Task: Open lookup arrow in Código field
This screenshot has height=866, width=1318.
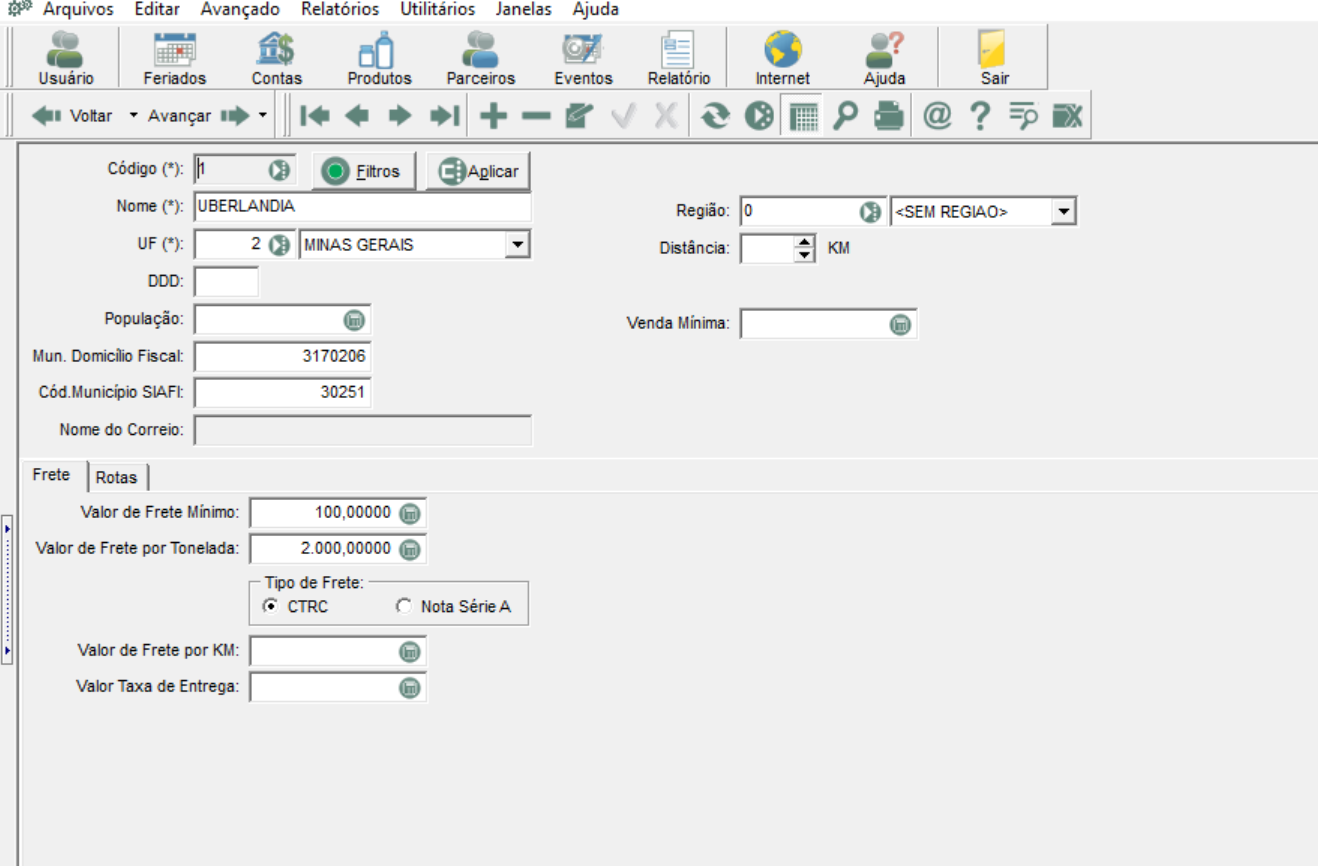Action: [x=280, y=170]
